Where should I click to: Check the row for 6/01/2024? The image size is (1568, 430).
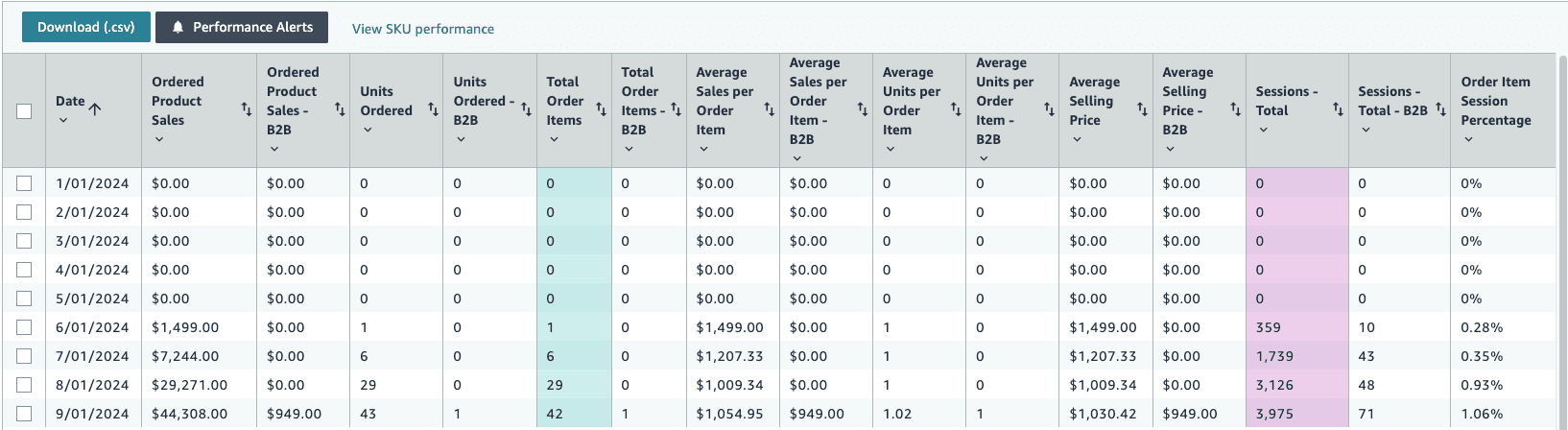coord(24,327)
